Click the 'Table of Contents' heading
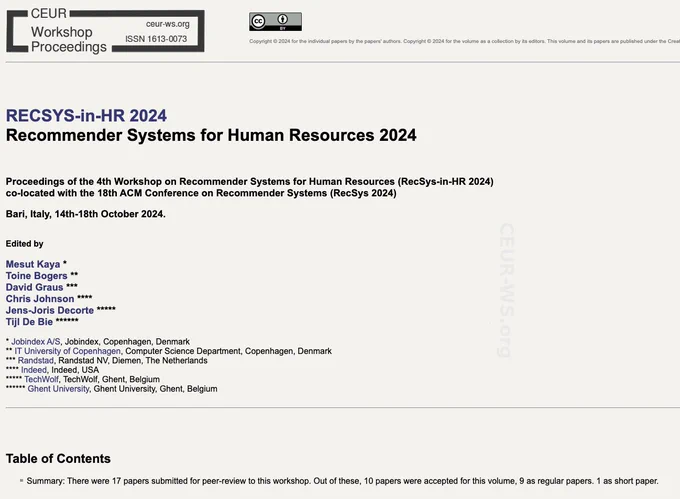Image resolution: width=680 pixels, height=499 pixels. 58,459
